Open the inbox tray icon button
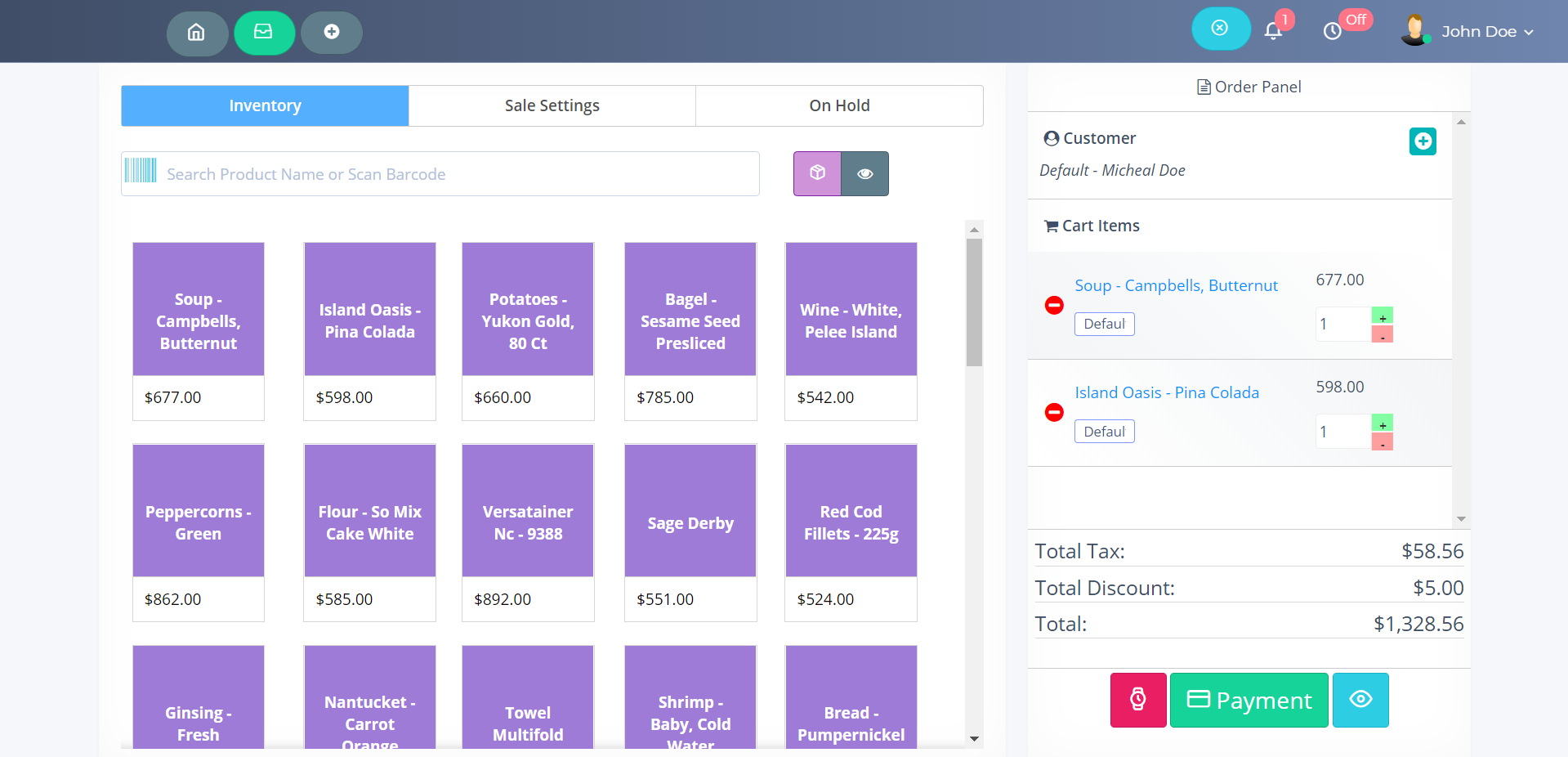The width and height of the screenshot is (1568, 757). tap(264, 33)
